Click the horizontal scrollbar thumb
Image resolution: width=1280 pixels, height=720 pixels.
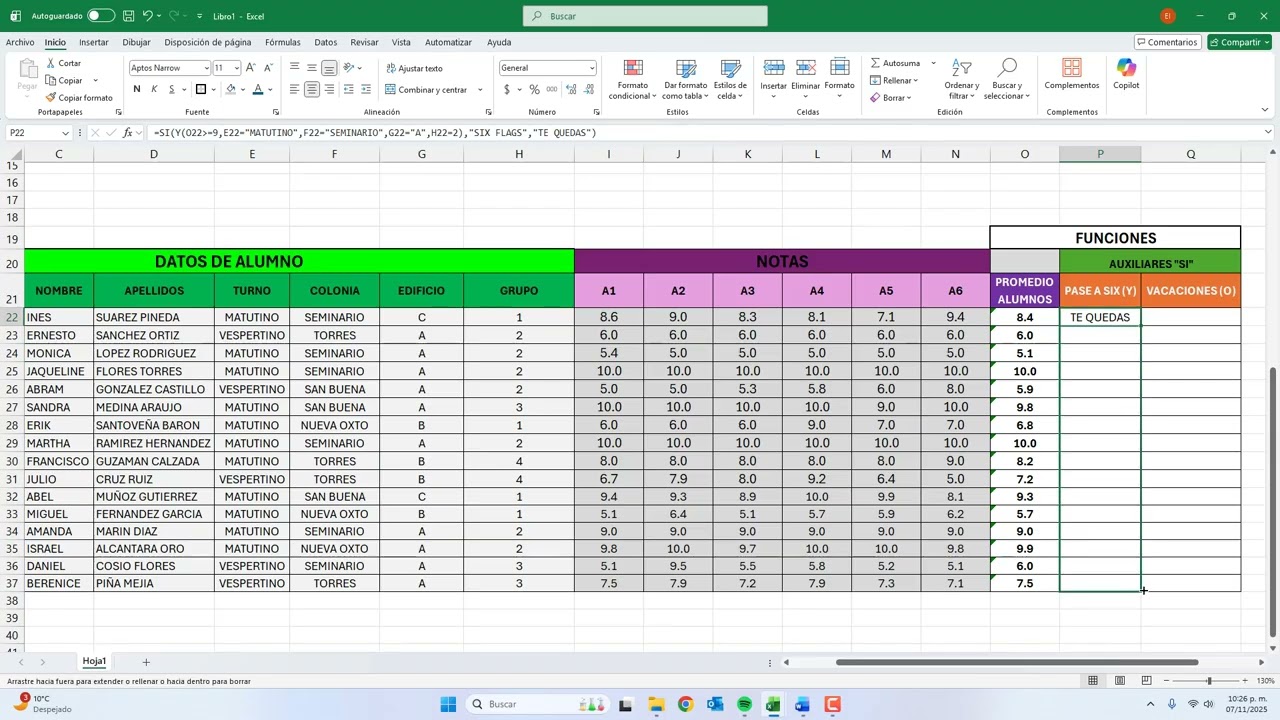(1017, 662)
